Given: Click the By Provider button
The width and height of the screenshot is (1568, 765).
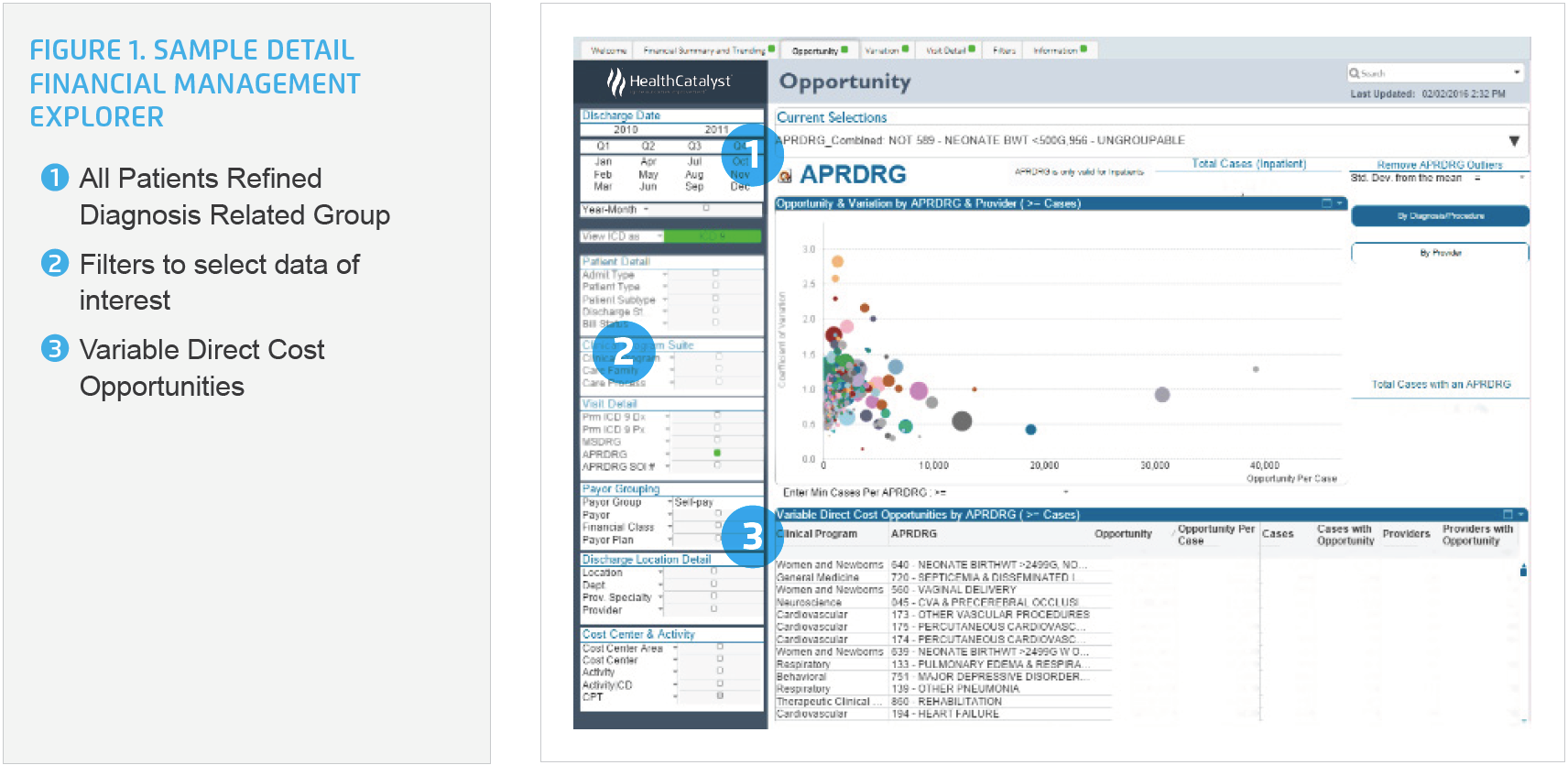Looking at the screenshot, I should pyautogui.click(x=1440, y=253).
